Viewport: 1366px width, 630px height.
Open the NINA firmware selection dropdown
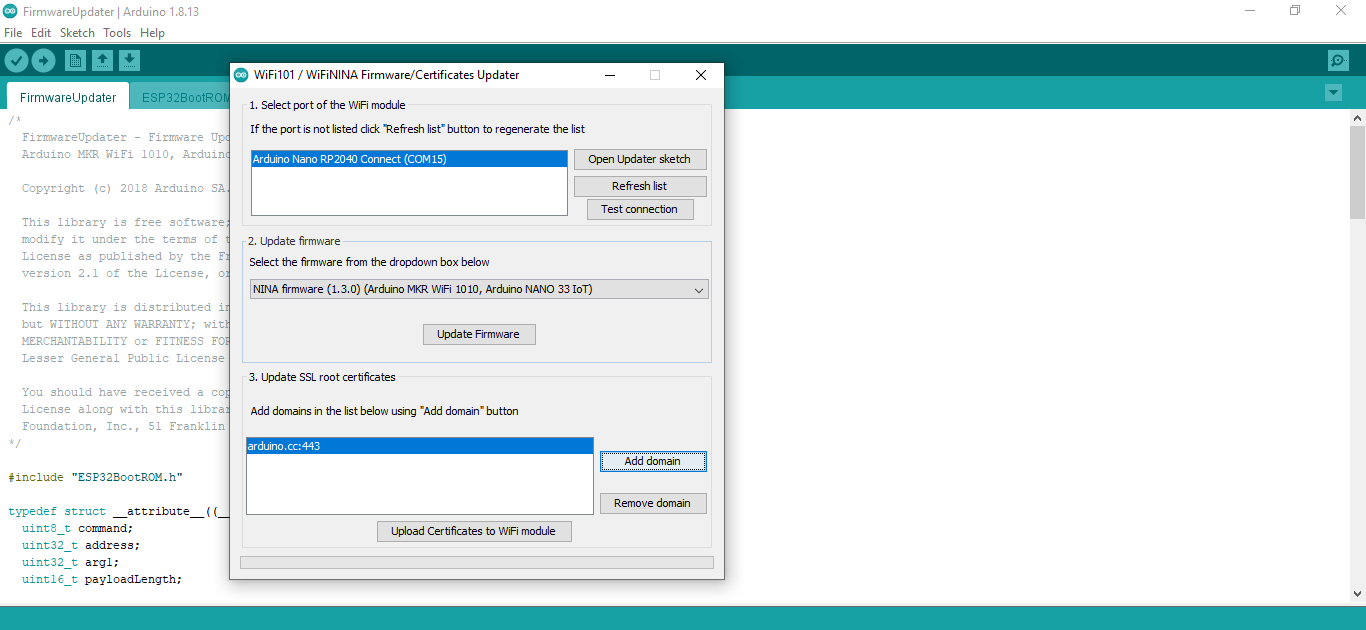(x=479, y=290)
